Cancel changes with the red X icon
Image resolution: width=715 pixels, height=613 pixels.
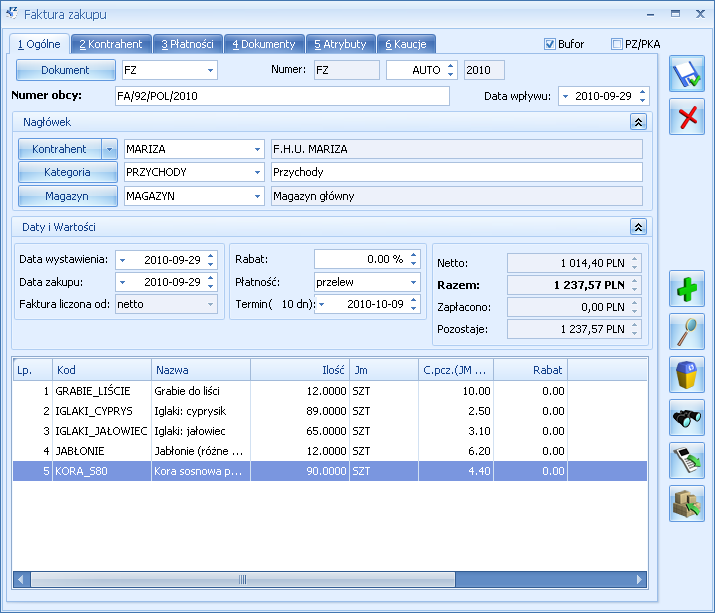click(687, 117)
